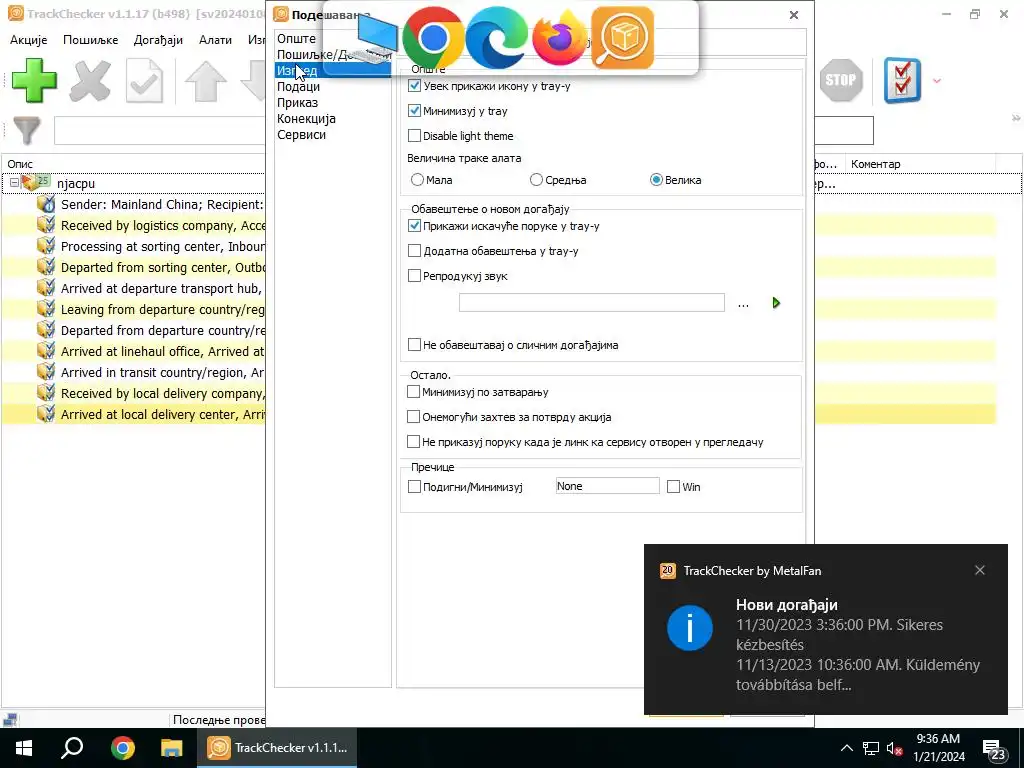Open the notification center icon
The width and height of the screenshot is (1024, 768).
tap(994, 749)
